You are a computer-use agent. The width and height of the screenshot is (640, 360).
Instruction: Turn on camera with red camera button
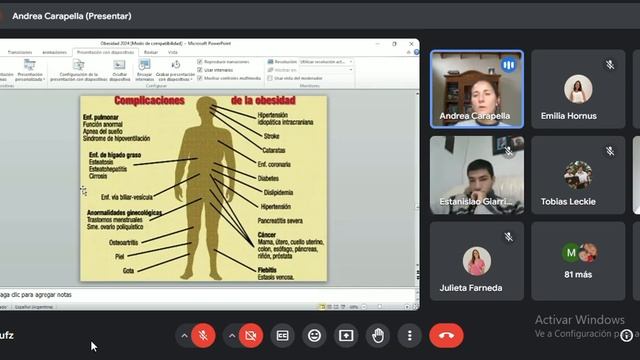(251, 336)
